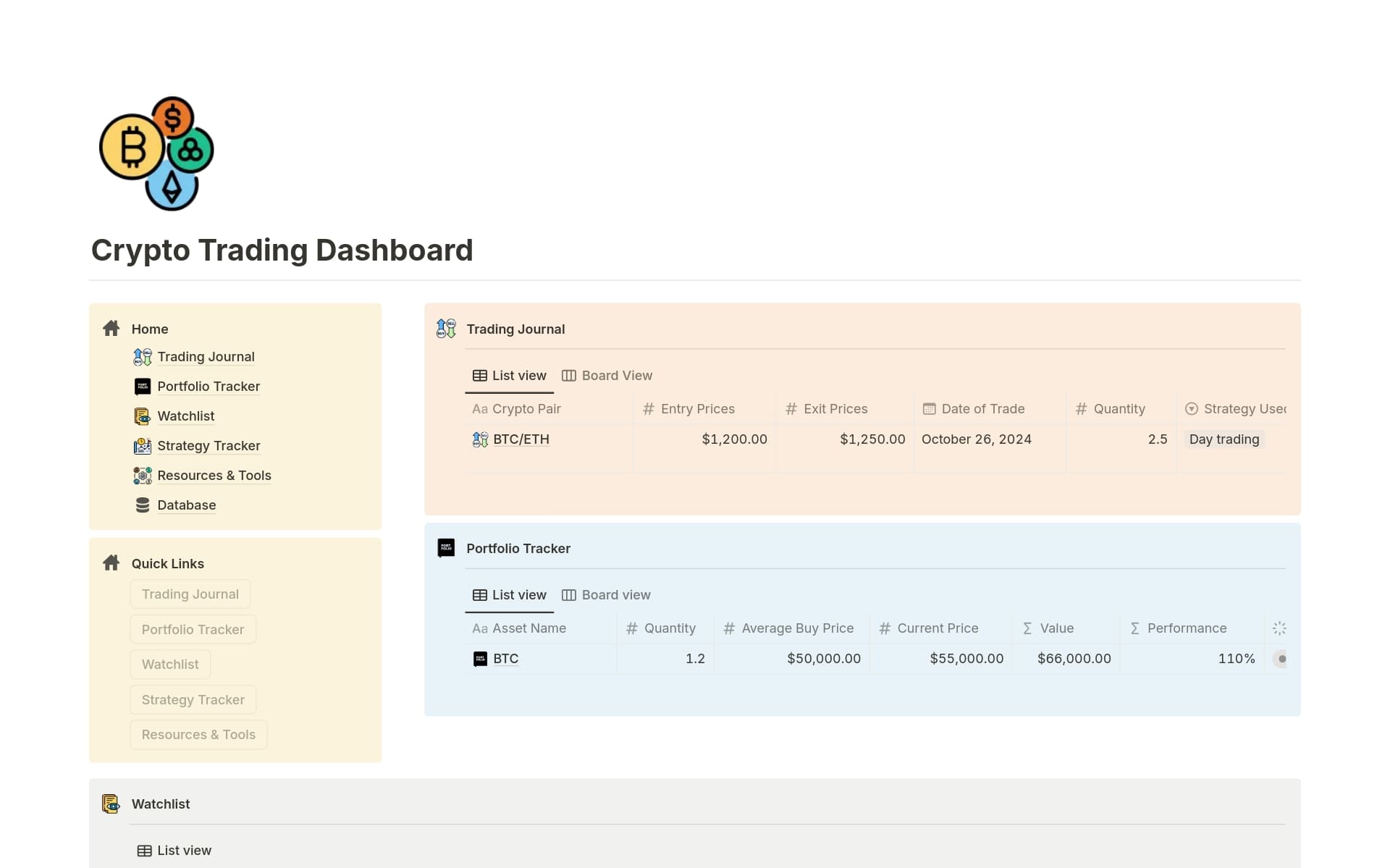This screenshot has width=1390, height=868.
Task: Click the Portfolio Tracker icon in sidebar
Action: (x=142, y=387)
